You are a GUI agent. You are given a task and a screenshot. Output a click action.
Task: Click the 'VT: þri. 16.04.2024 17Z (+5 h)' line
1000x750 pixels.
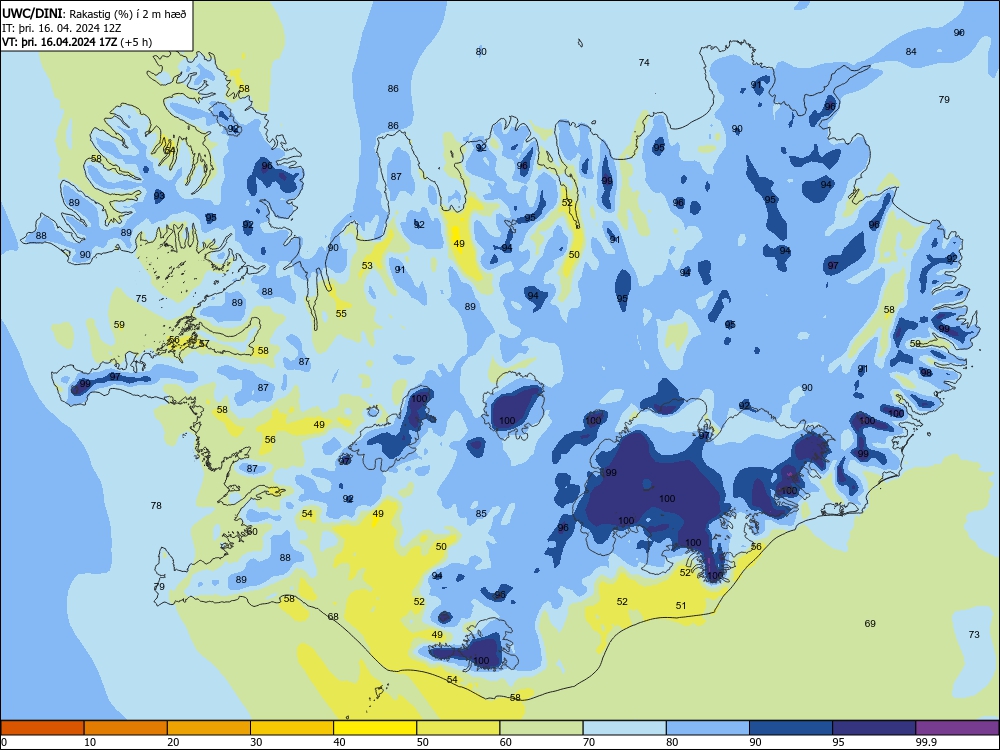coord(77,42)
